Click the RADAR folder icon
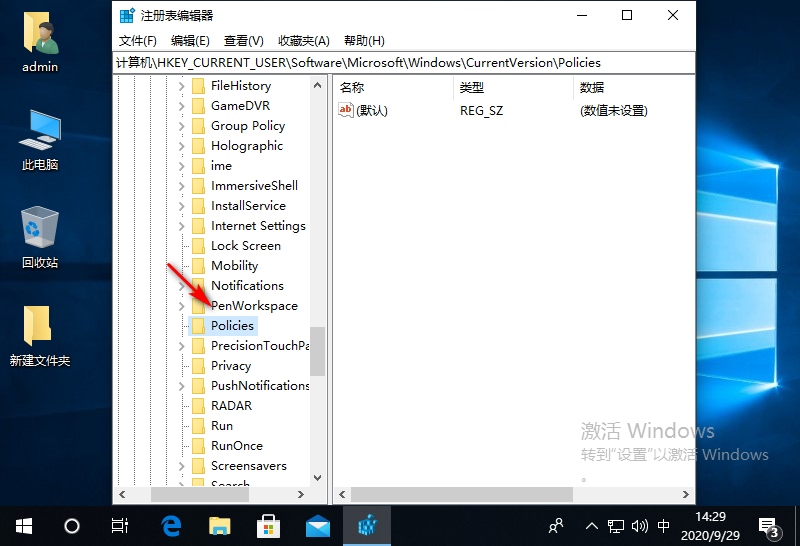This screenshot has width=800, height=546. (198, 406)
